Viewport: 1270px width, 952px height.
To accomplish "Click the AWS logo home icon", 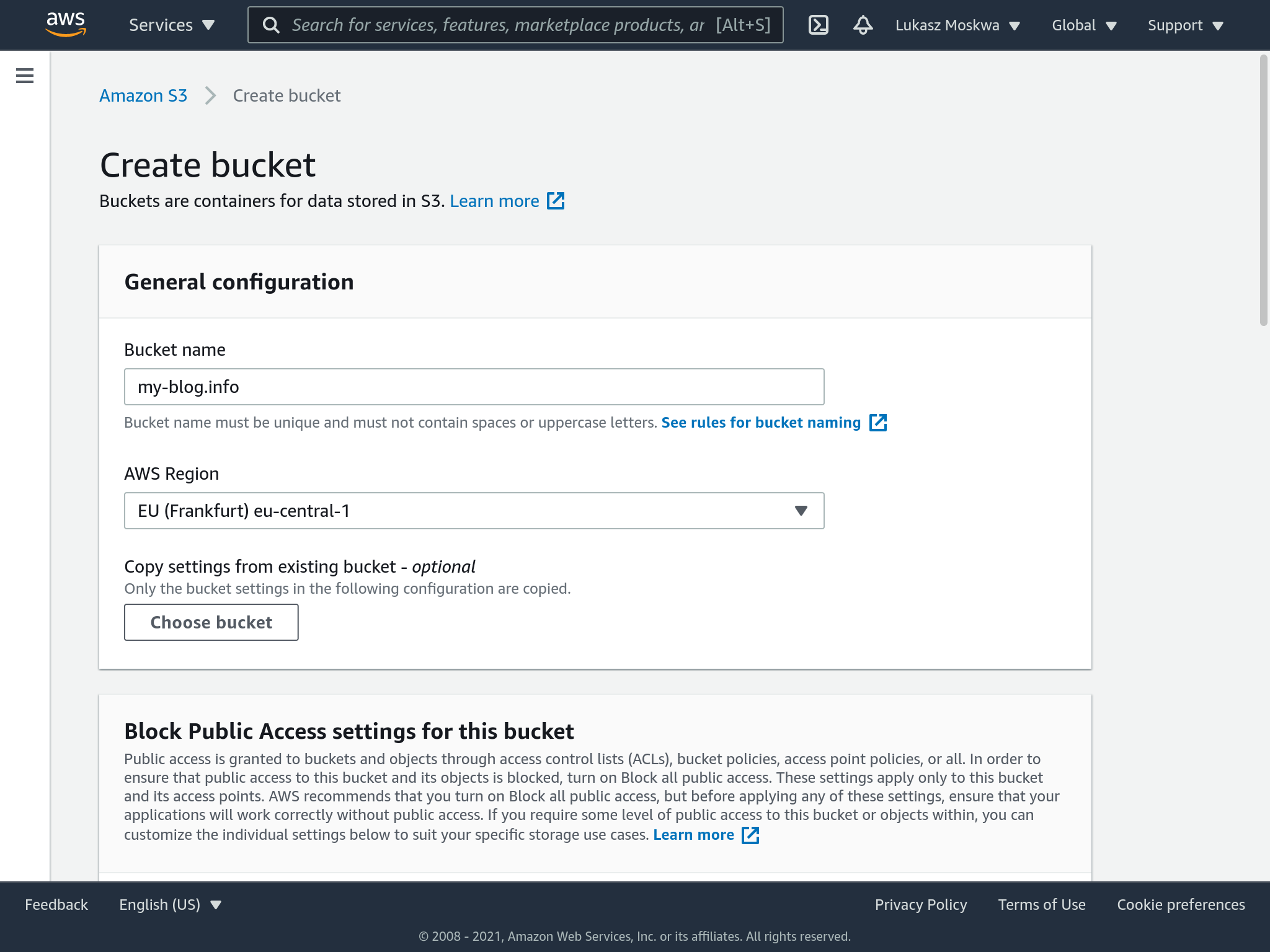I will (66, 25).
